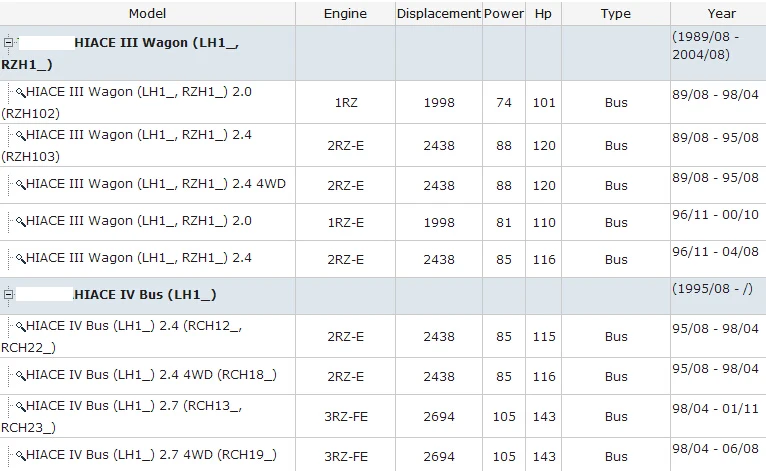766x471 pixels.
Task: Open HIACE IV Bus 2.7 4WD (RCH19_) entry
Action: (151, 455)
